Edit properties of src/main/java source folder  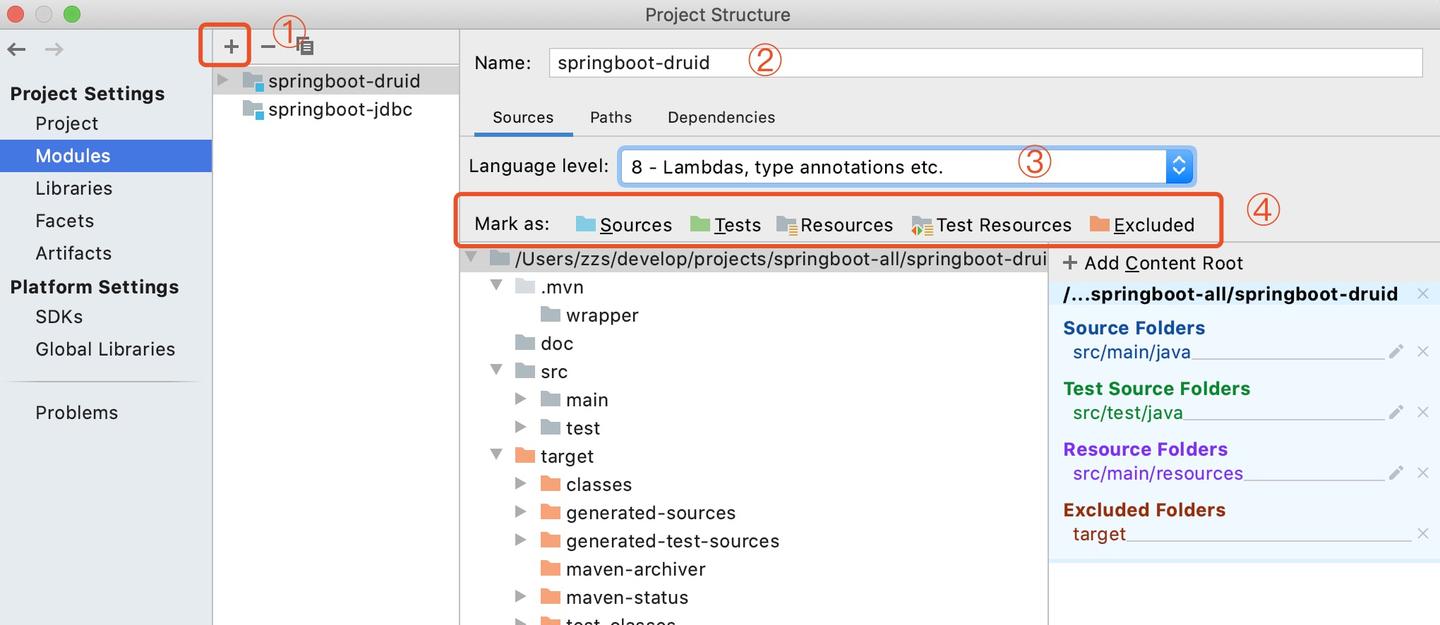[x=1396, y=351]
